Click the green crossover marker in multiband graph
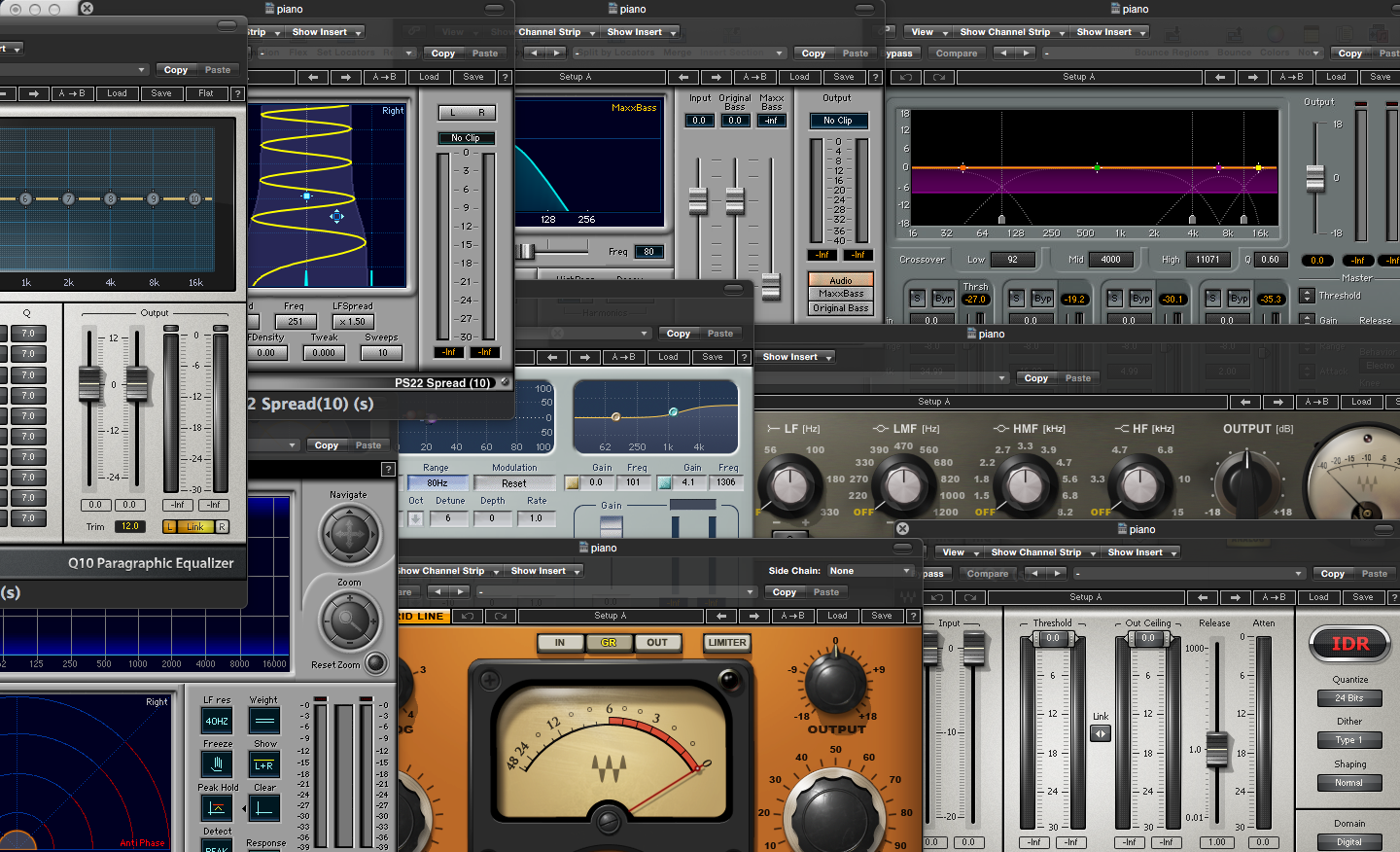Image resolution: width=1400 pixels, height=852 pixels. pyautogui.click(x=1097, y=168)
